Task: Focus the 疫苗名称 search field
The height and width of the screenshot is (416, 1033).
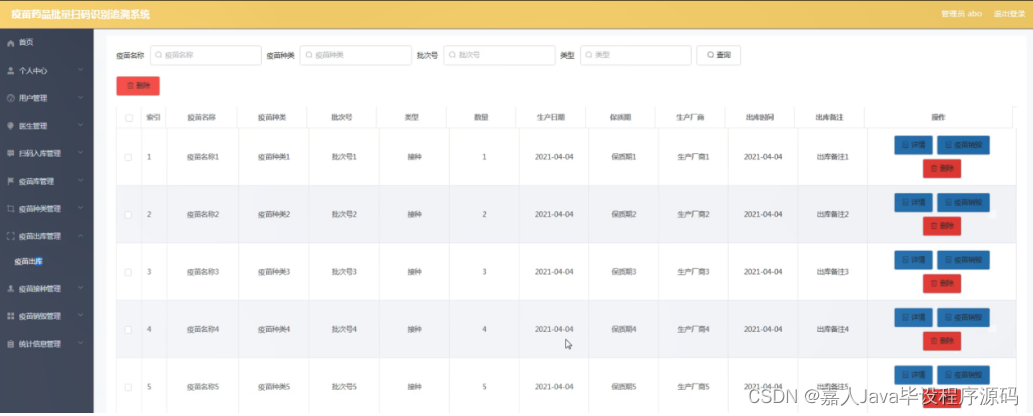Action: (206, 55)
